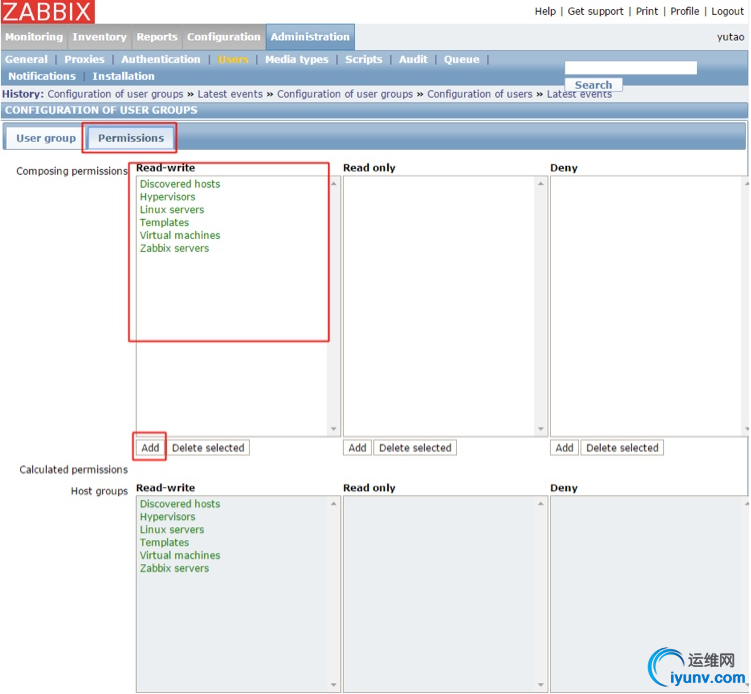The height and width of the screenshot is (694, 751).
Task: Click inside the empty composing Deny listbox
Action: 649,306
